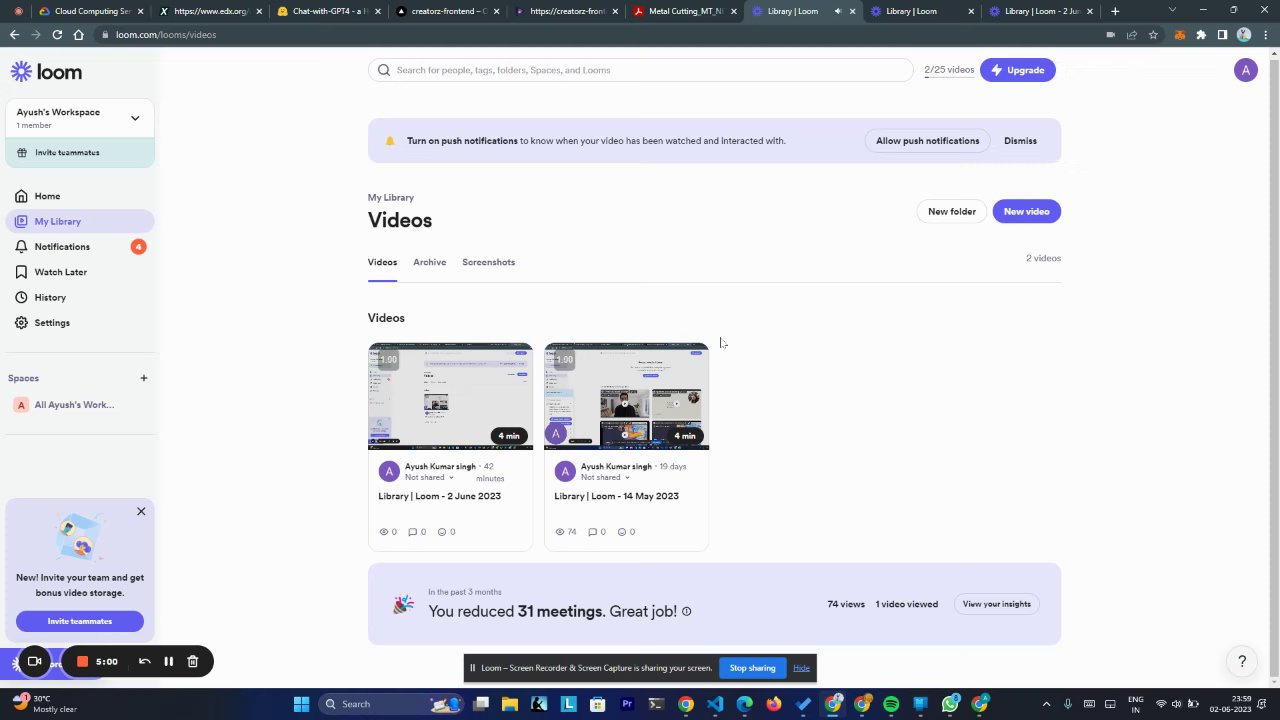Click the purple Invite teammates button
Screen dimensions: 1280x720
click(80, 621)
